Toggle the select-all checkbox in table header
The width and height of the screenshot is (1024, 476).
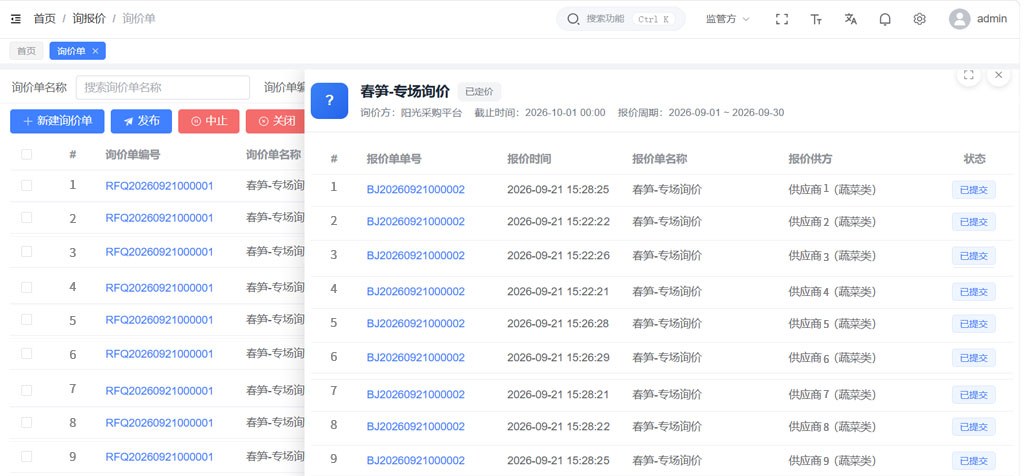(x=26, y=154)
